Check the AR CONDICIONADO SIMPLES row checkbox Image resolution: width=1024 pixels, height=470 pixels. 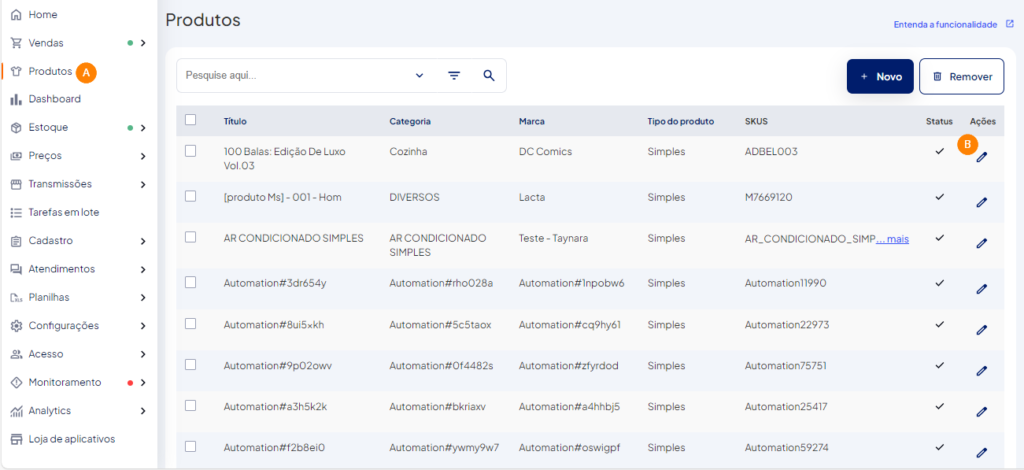coord(191,237)
